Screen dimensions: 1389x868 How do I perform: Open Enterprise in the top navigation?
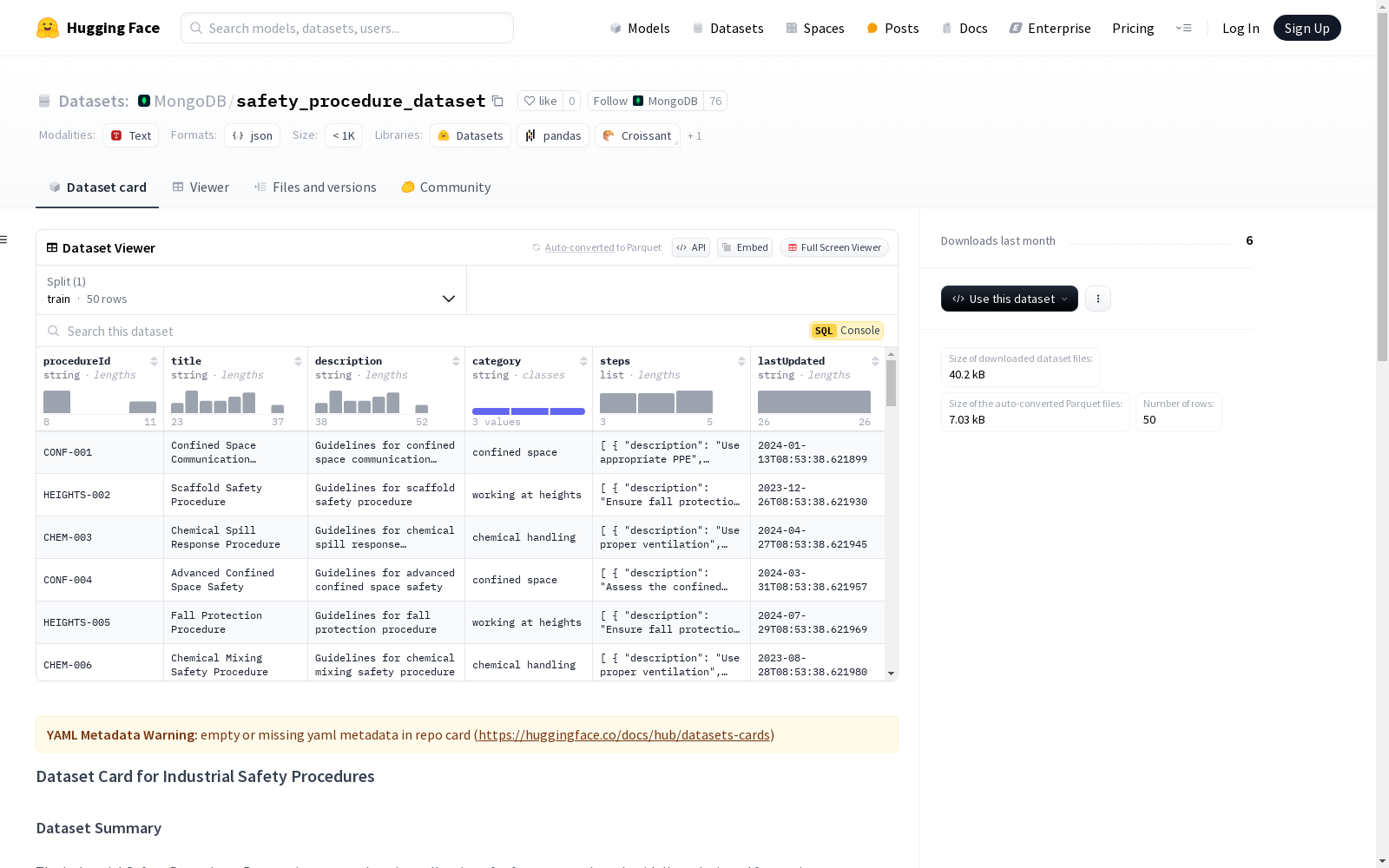coord(1050,28)
